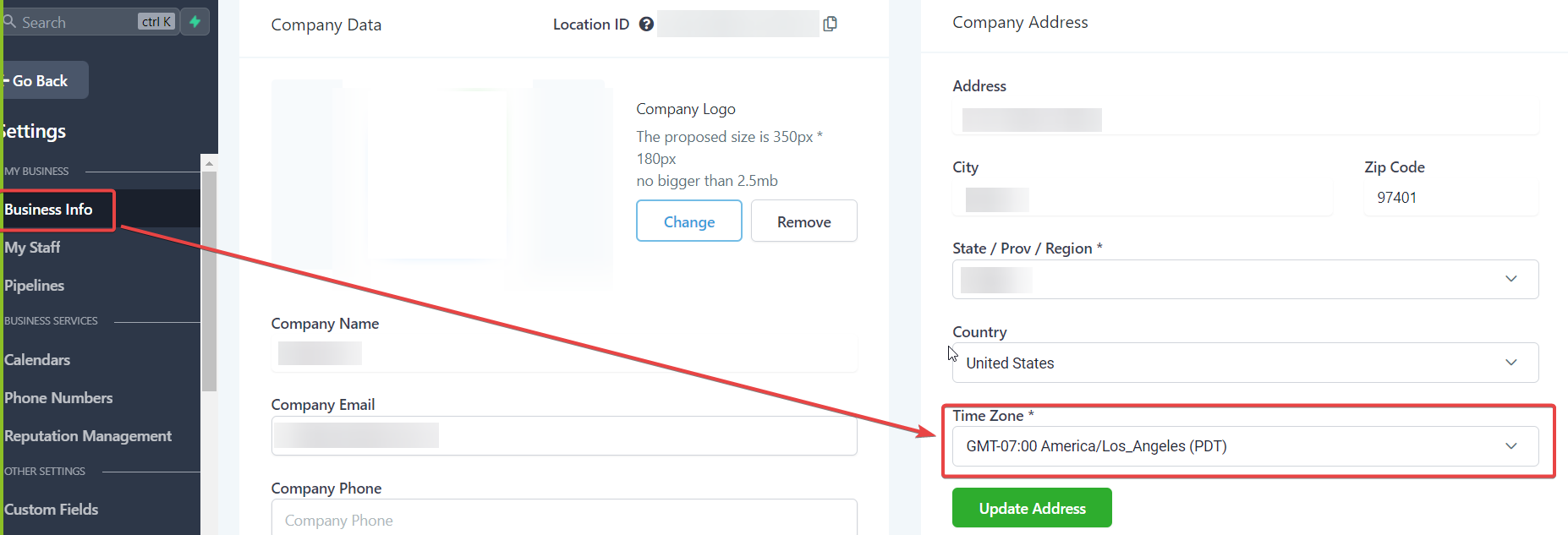This screenshot has width=1568, height=535.
Task: Click the Go Back button
Action: coord(41,80)
